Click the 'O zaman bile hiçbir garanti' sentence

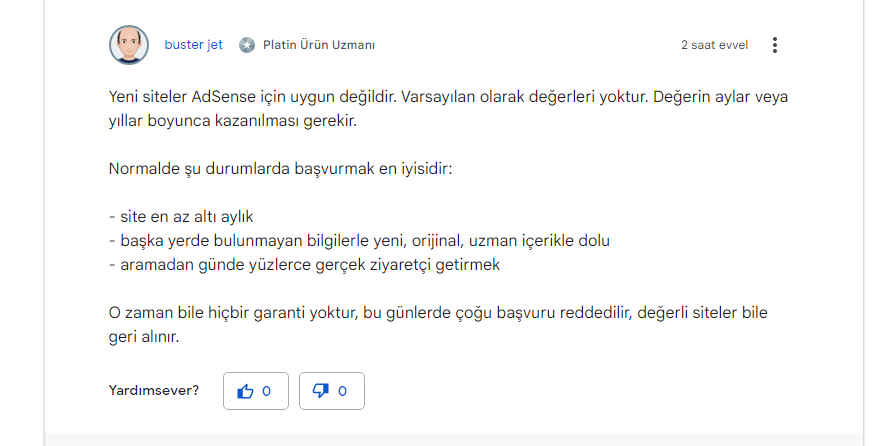point(438,313)
